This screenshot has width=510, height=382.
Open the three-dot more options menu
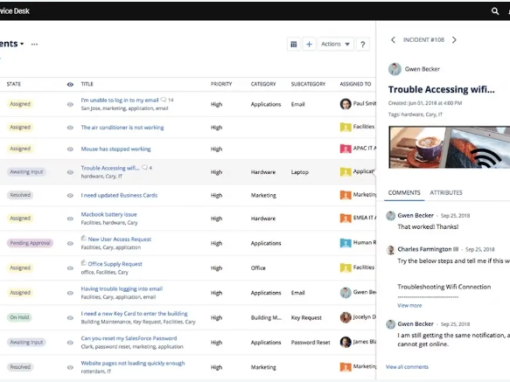34,44
